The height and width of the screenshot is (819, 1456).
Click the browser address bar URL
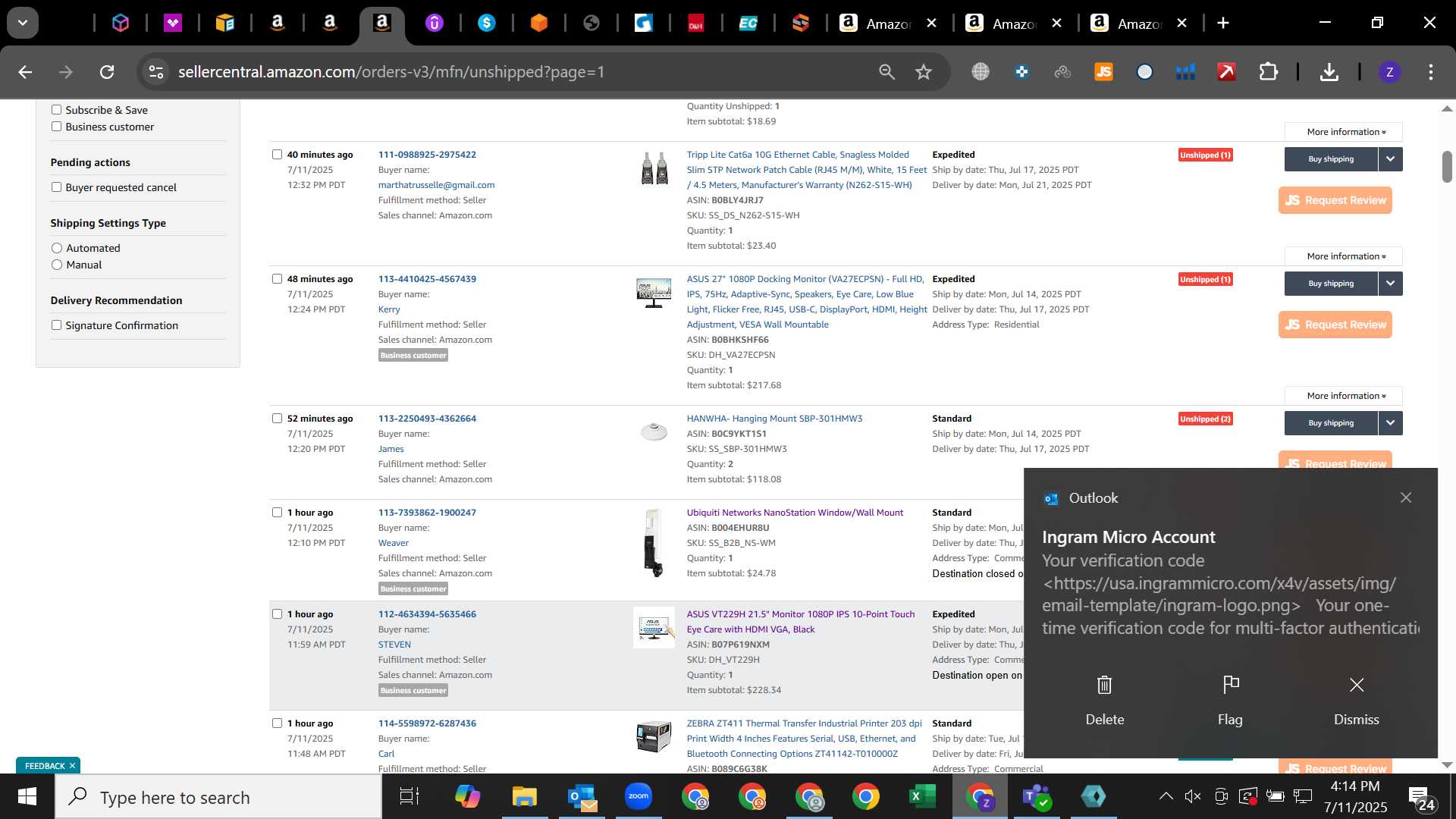point(391,72)
